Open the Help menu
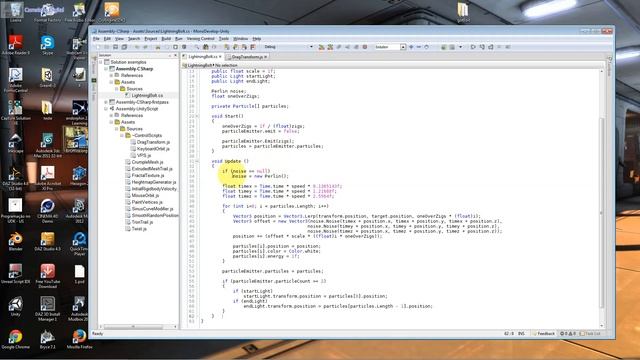Image resolution: width=640 pixels, height=360 pixels. click(256, 39)
